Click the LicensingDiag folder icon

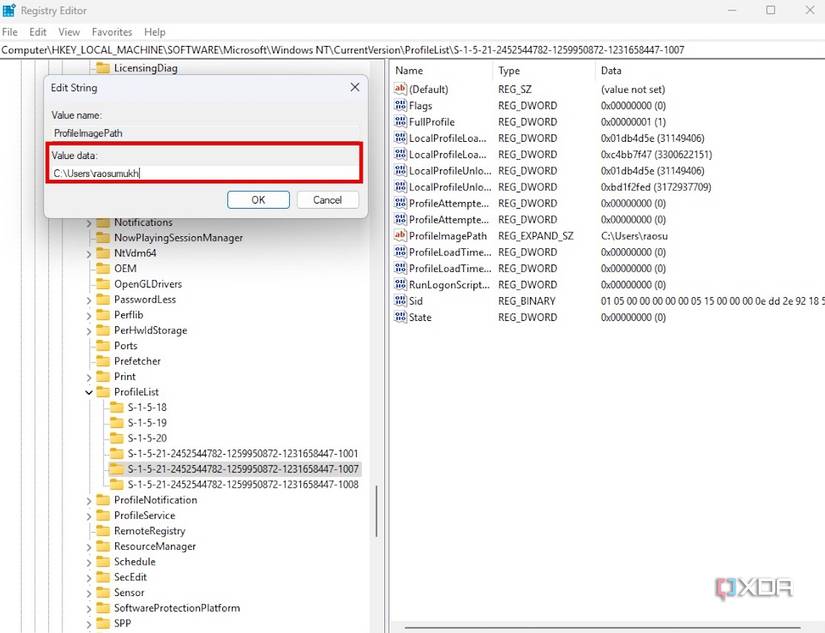point(103,68)
